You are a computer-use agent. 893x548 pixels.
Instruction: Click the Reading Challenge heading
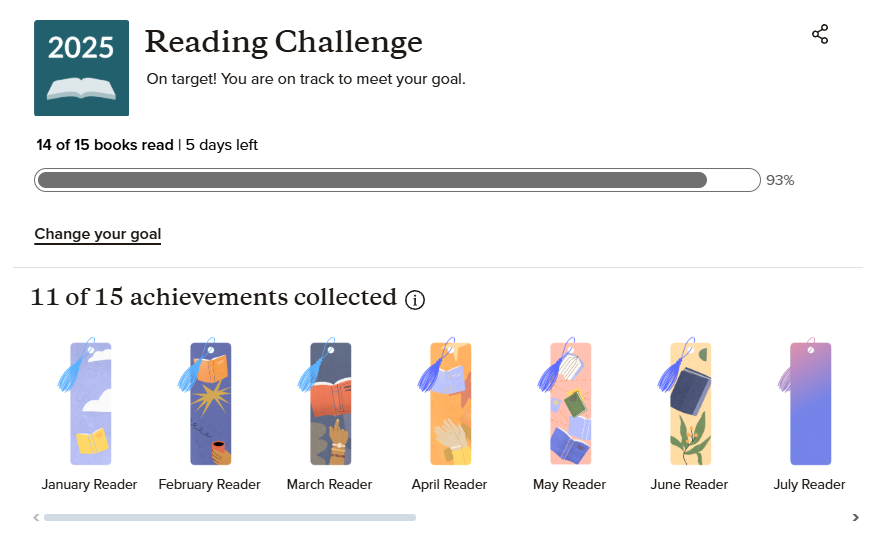(284, 42)
